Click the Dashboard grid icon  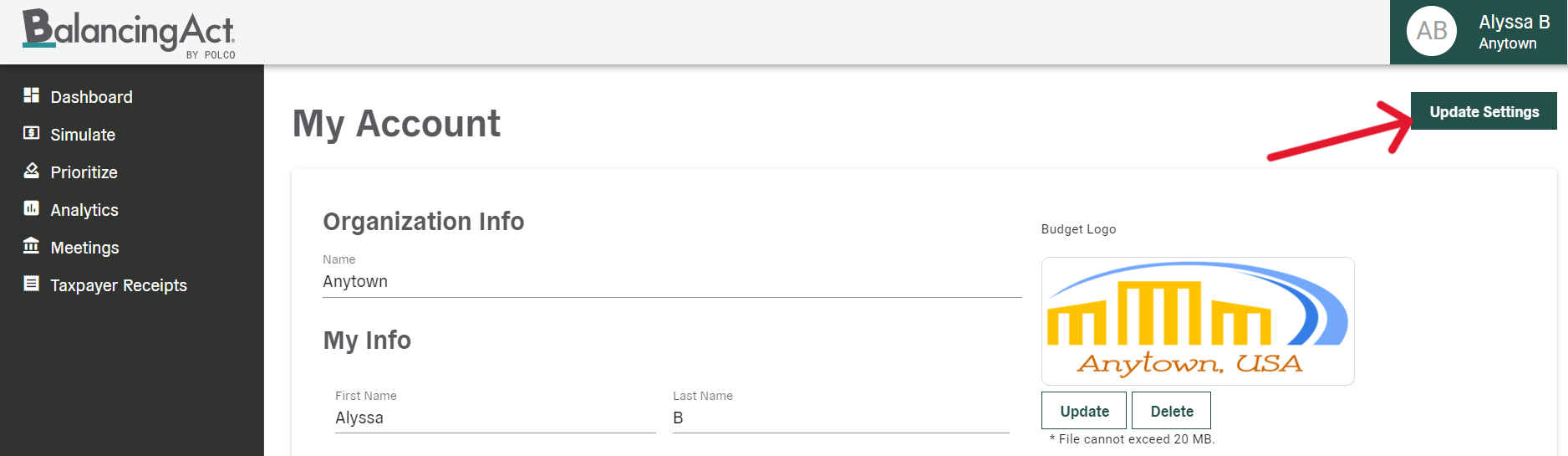pos(32,95)
